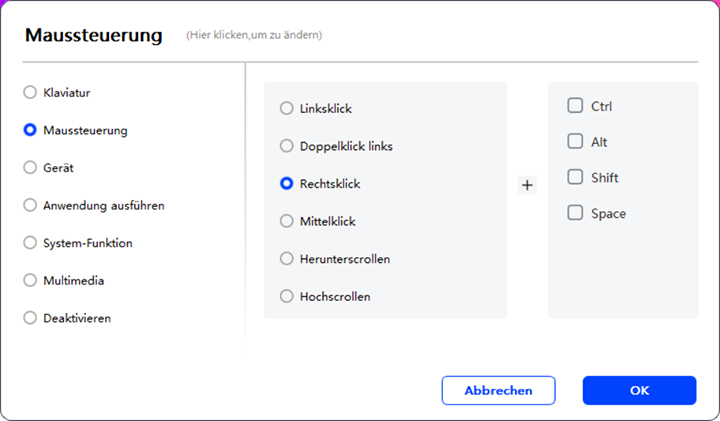
Task: Choose Linksklick mouse action
Action: tap(287, 108)
